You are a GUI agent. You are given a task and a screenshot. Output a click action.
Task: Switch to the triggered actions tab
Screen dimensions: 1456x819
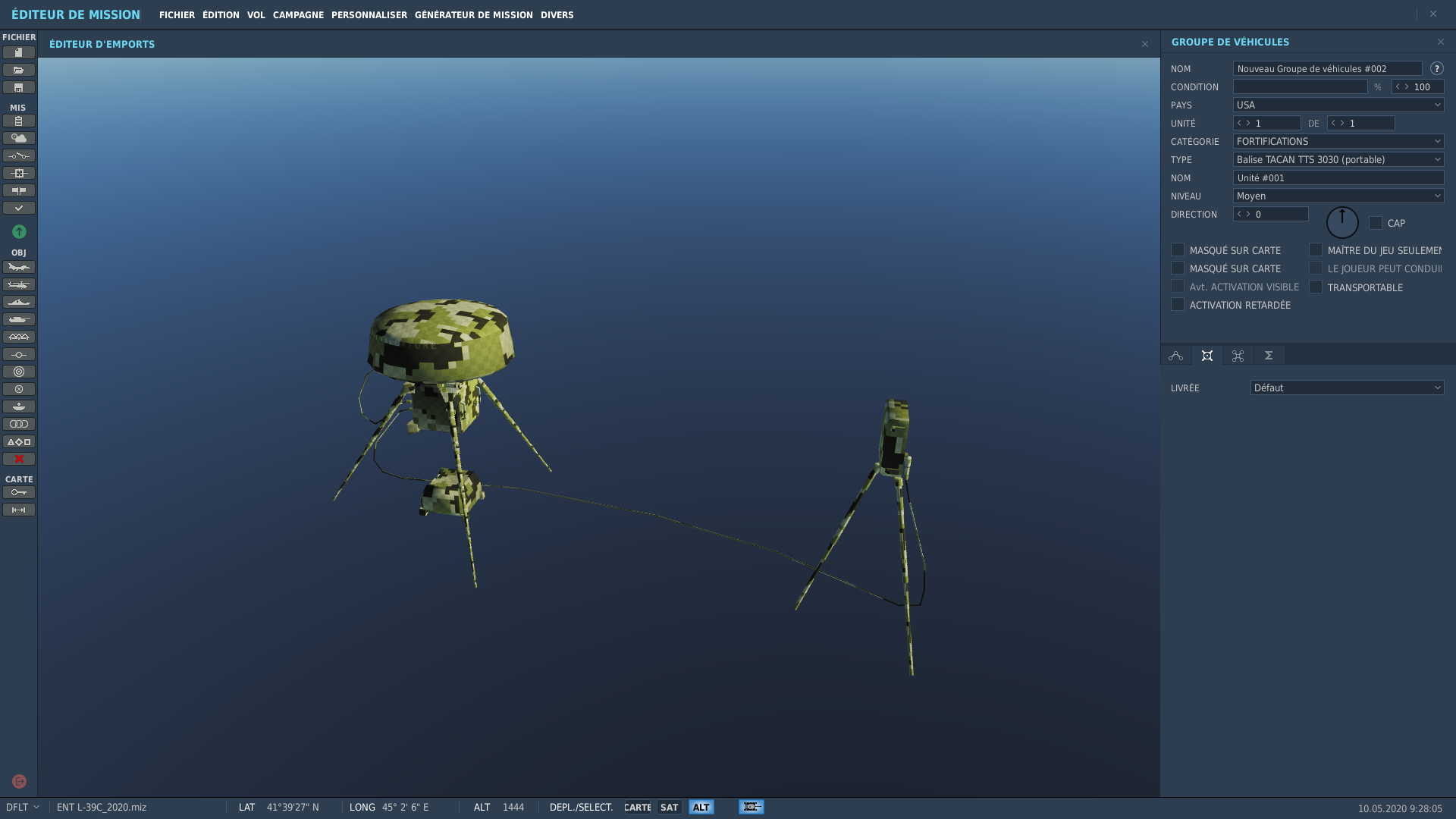(1238, 356)
